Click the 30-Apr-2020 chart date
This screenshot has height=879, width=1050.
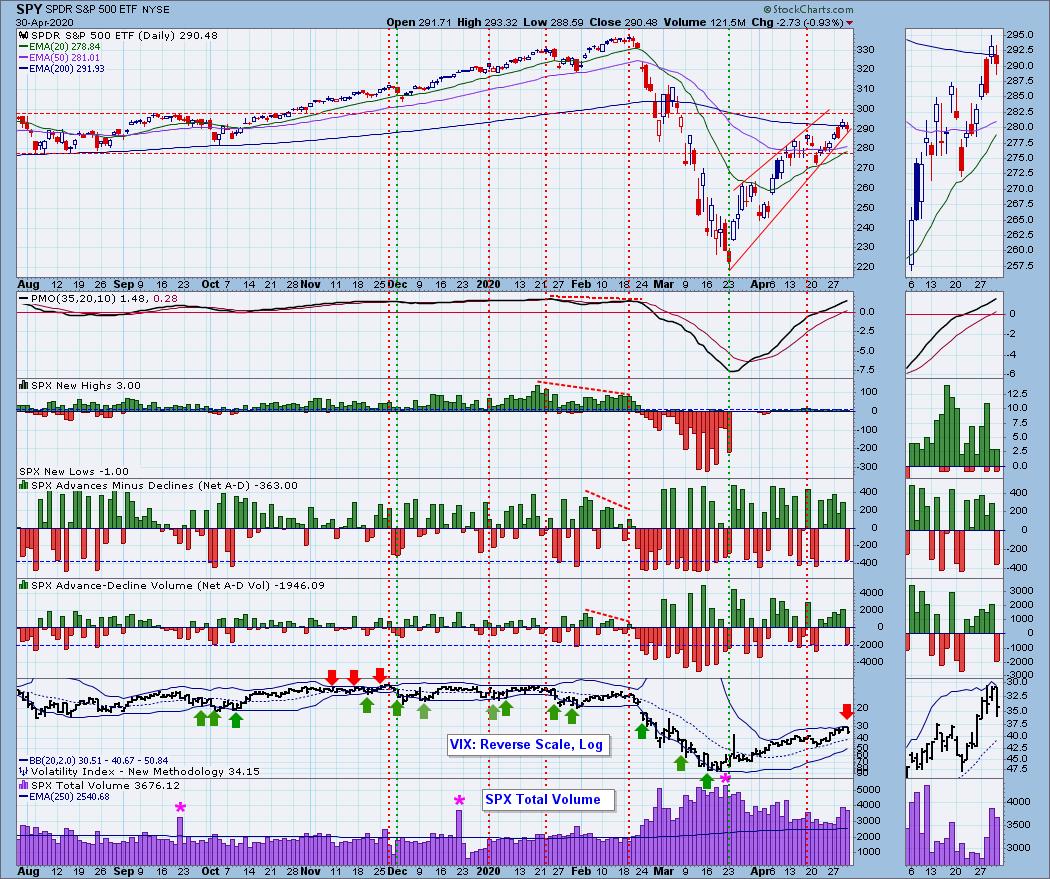click(43, 21)
